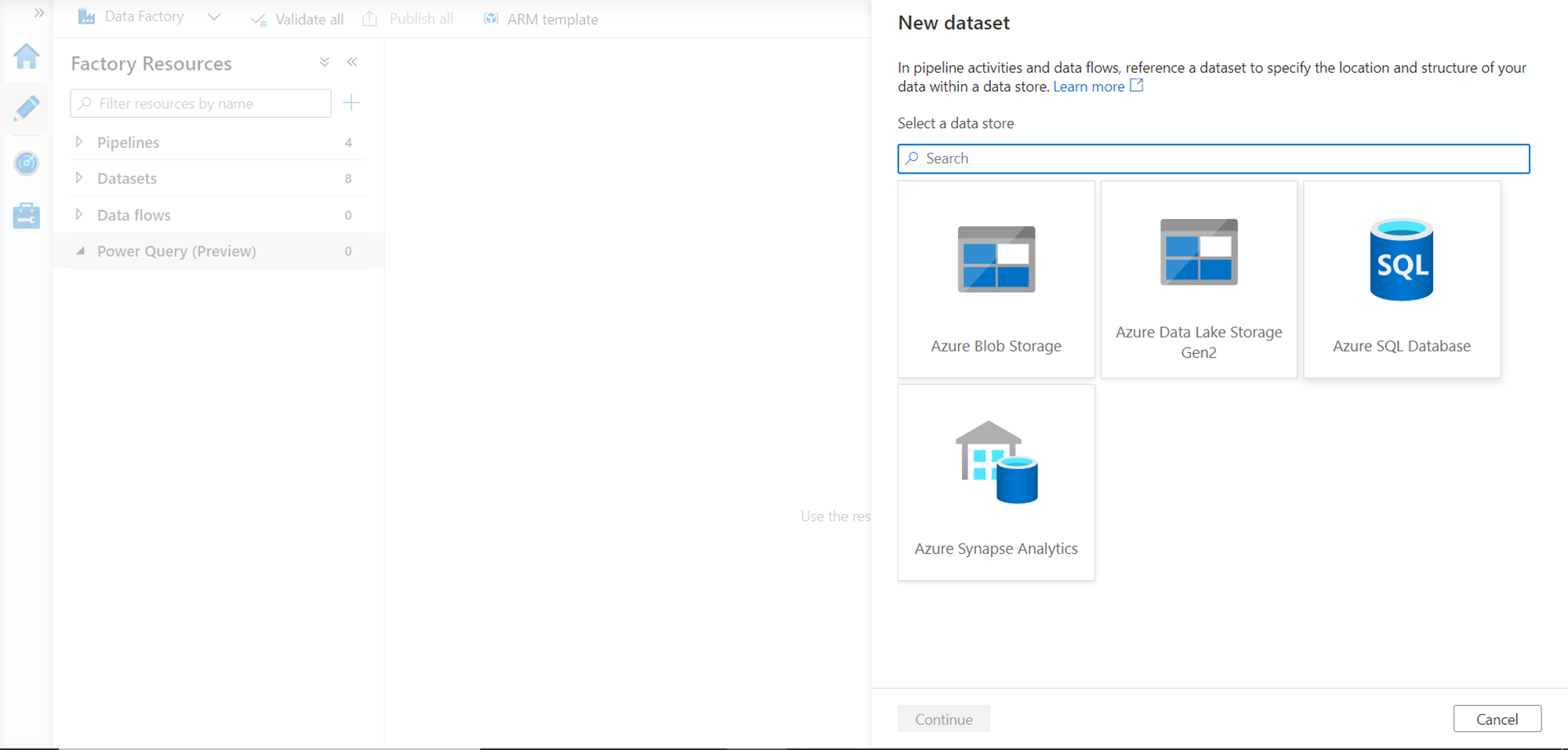Select the Datasets resource row
The height and width of the screenshot is (750, 1568).
point(218,178)
